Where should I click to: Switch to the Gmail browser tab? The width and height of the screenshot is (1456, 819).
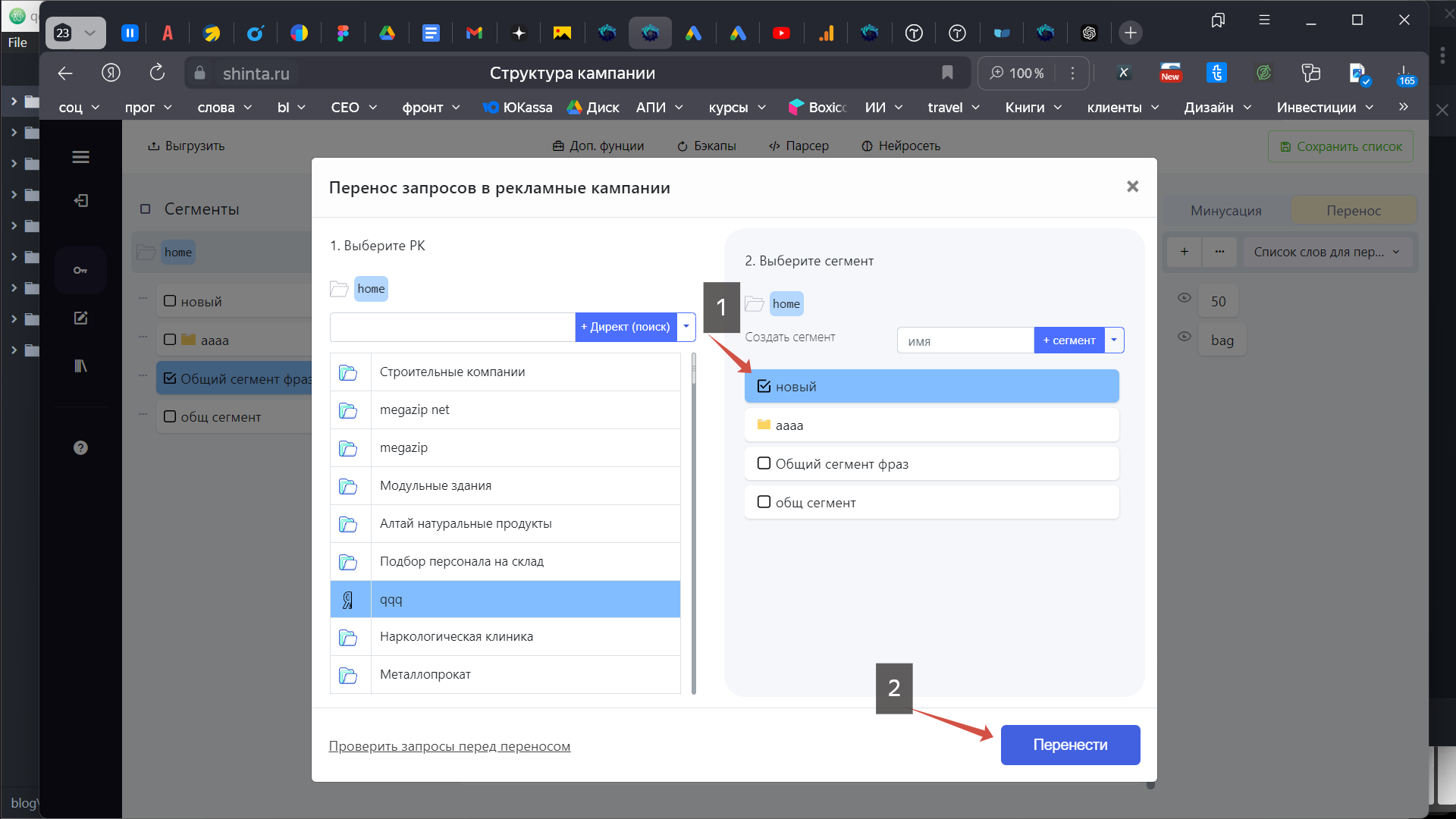pos(474,33)
